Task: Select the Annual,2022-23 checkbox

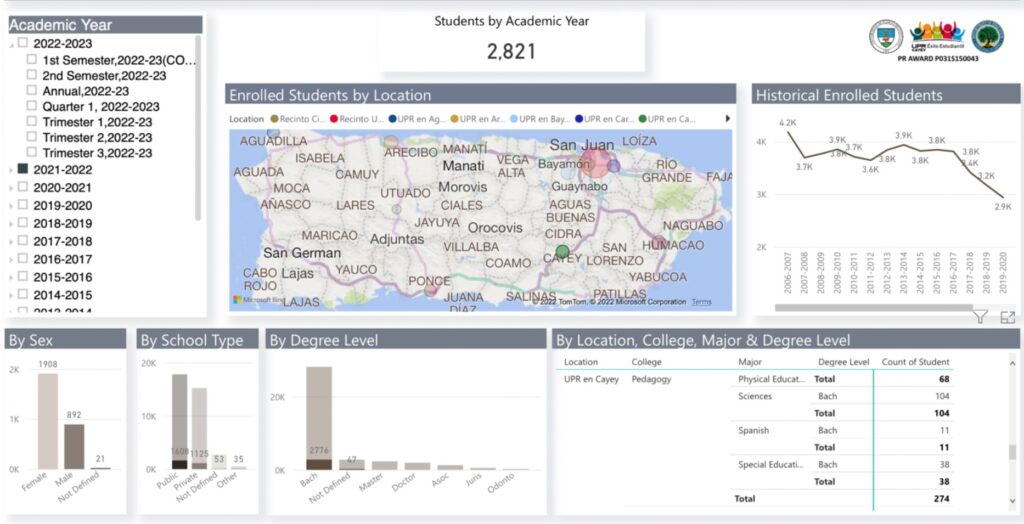Action: pos(32,91)
